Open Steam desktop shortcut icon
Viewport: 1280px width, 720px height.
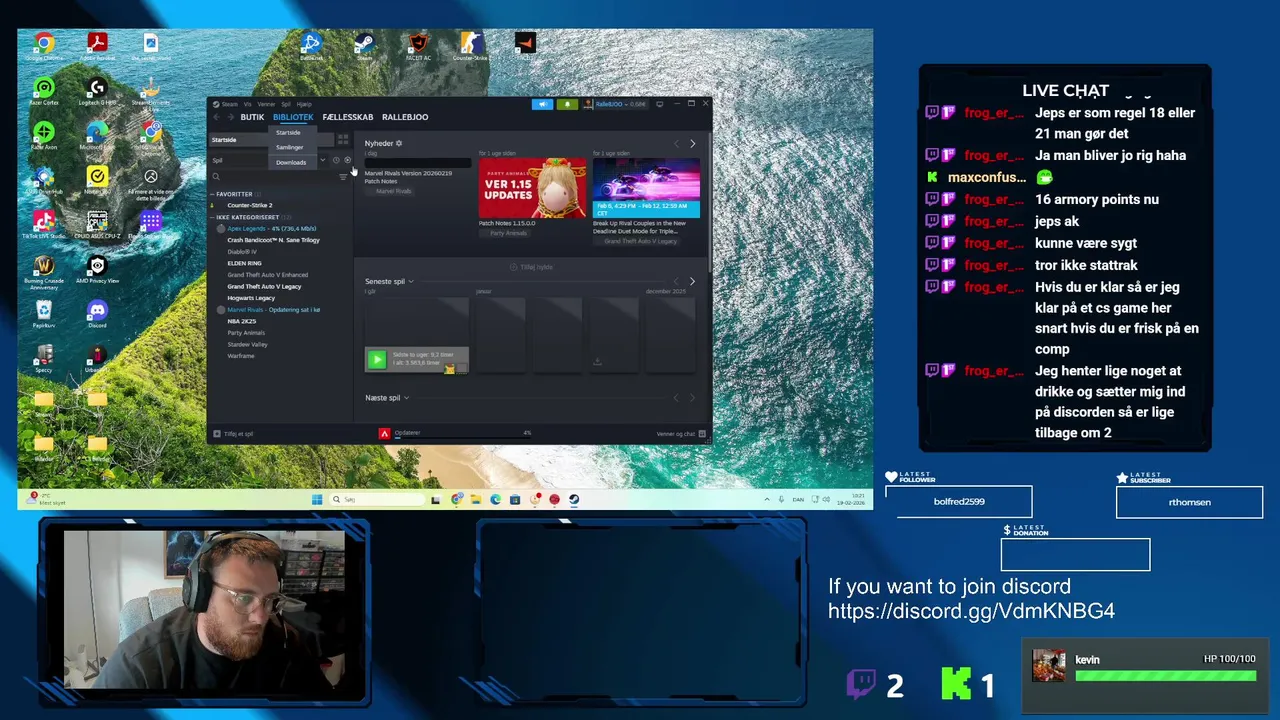[x=365, y=43]
